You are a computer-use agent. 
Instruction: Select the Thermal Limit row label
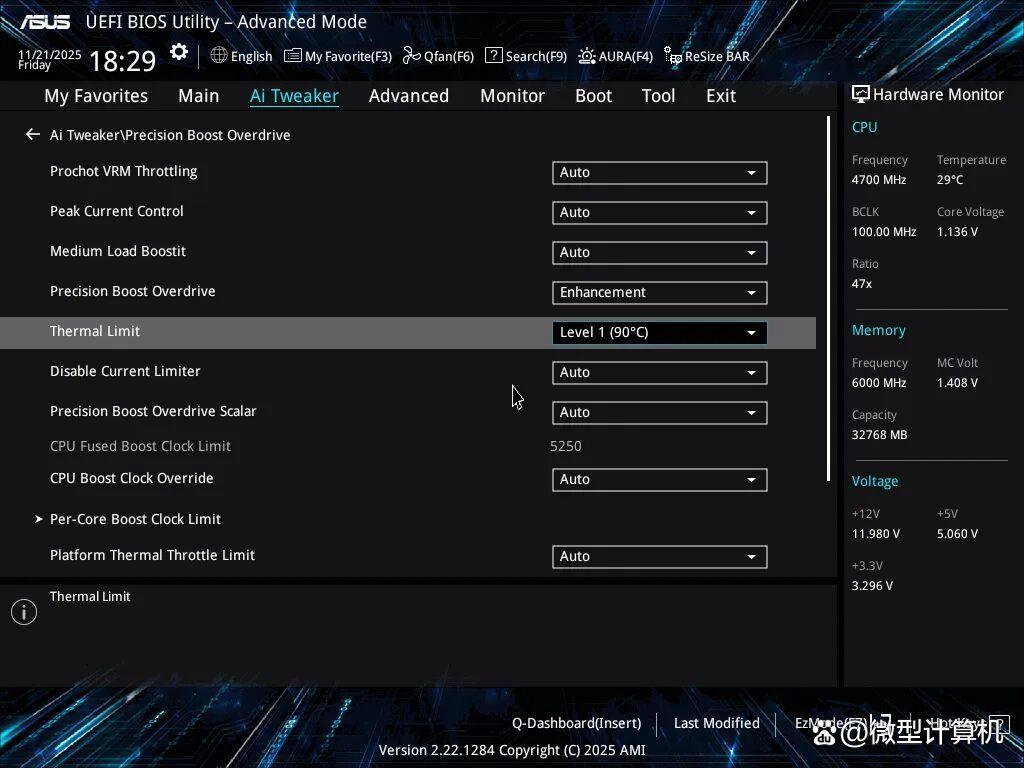click(95, 331)
